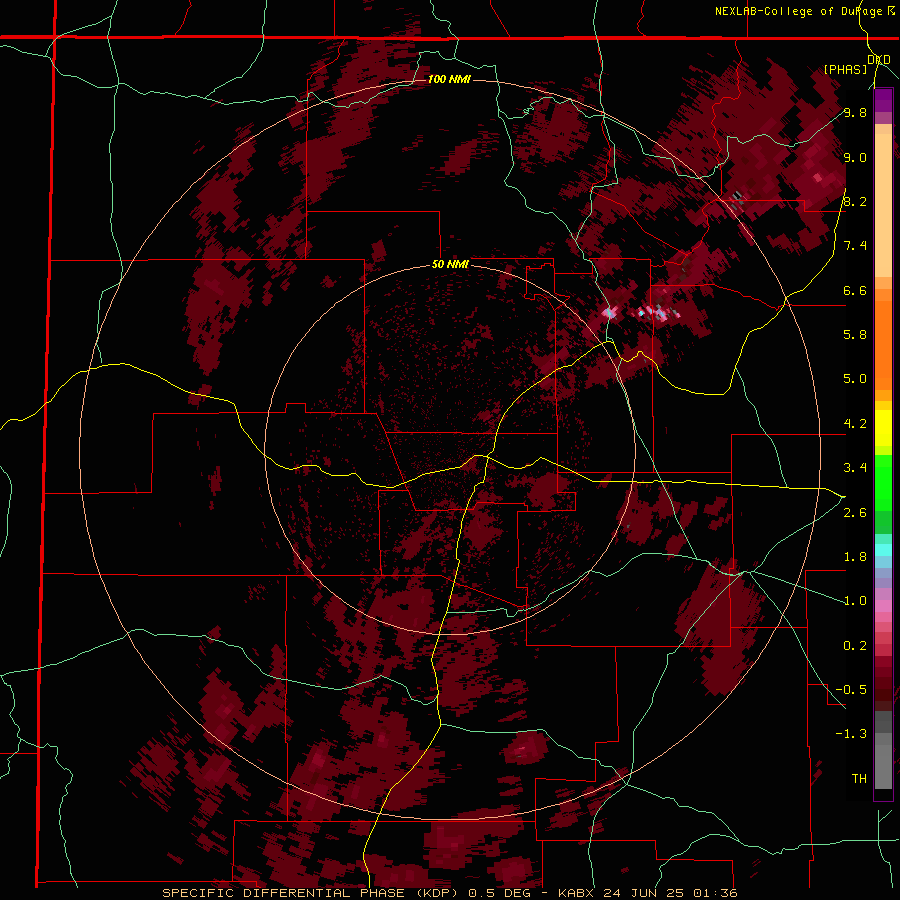
Task: Click the 8.2 value on color scale
Action: [x=855, y=201]
